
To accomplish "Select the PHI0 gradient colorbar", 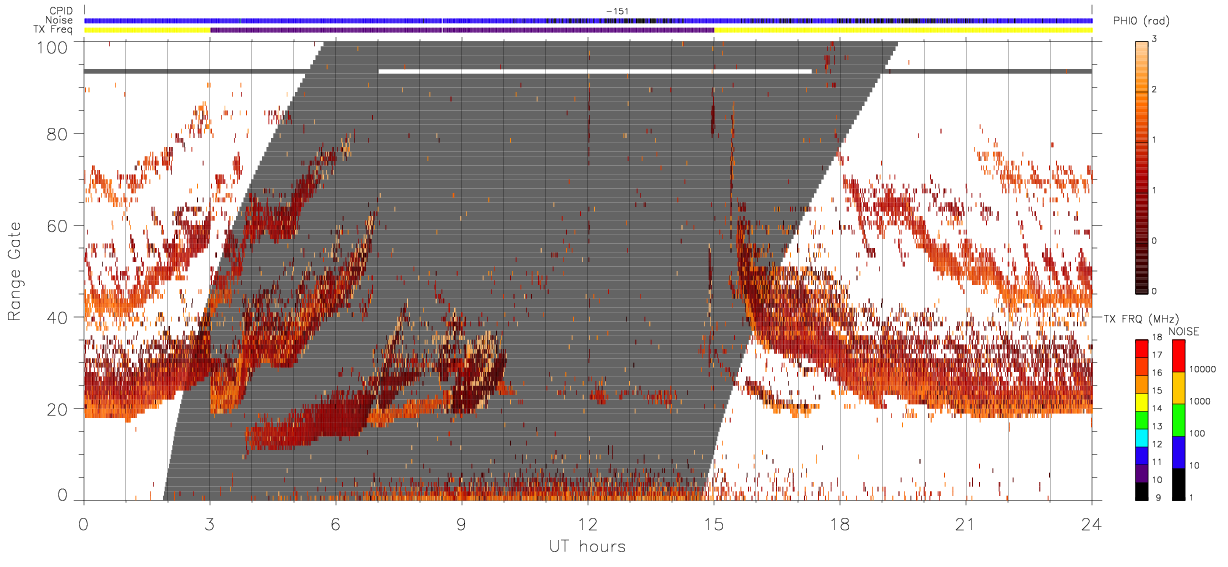I will pos(1142,167).
